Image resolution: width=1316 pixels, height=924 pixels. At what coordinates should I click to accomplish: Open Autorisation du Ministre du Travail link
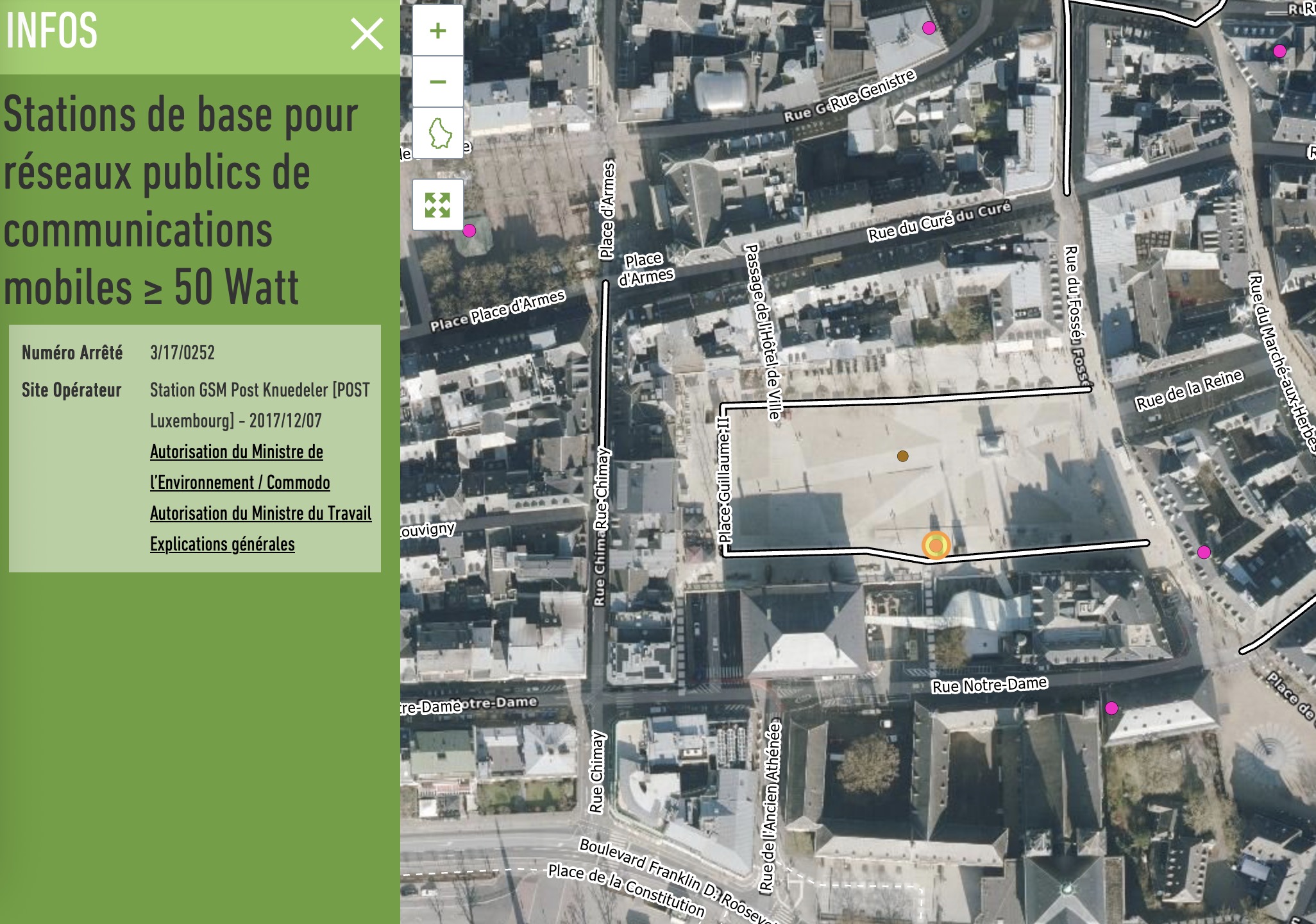[x=260, y=513]
